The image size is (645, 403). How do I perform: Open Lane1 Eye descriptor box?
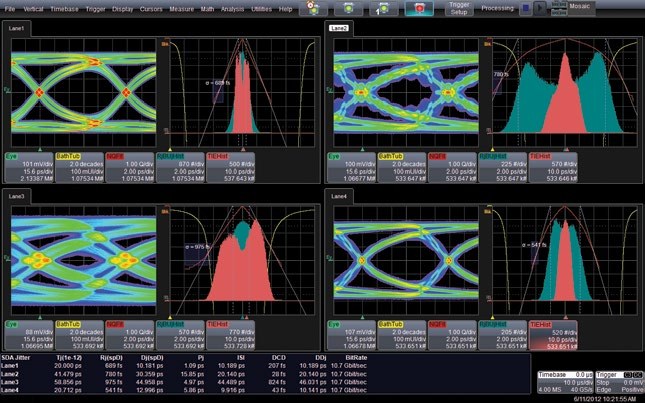point(29,167)
